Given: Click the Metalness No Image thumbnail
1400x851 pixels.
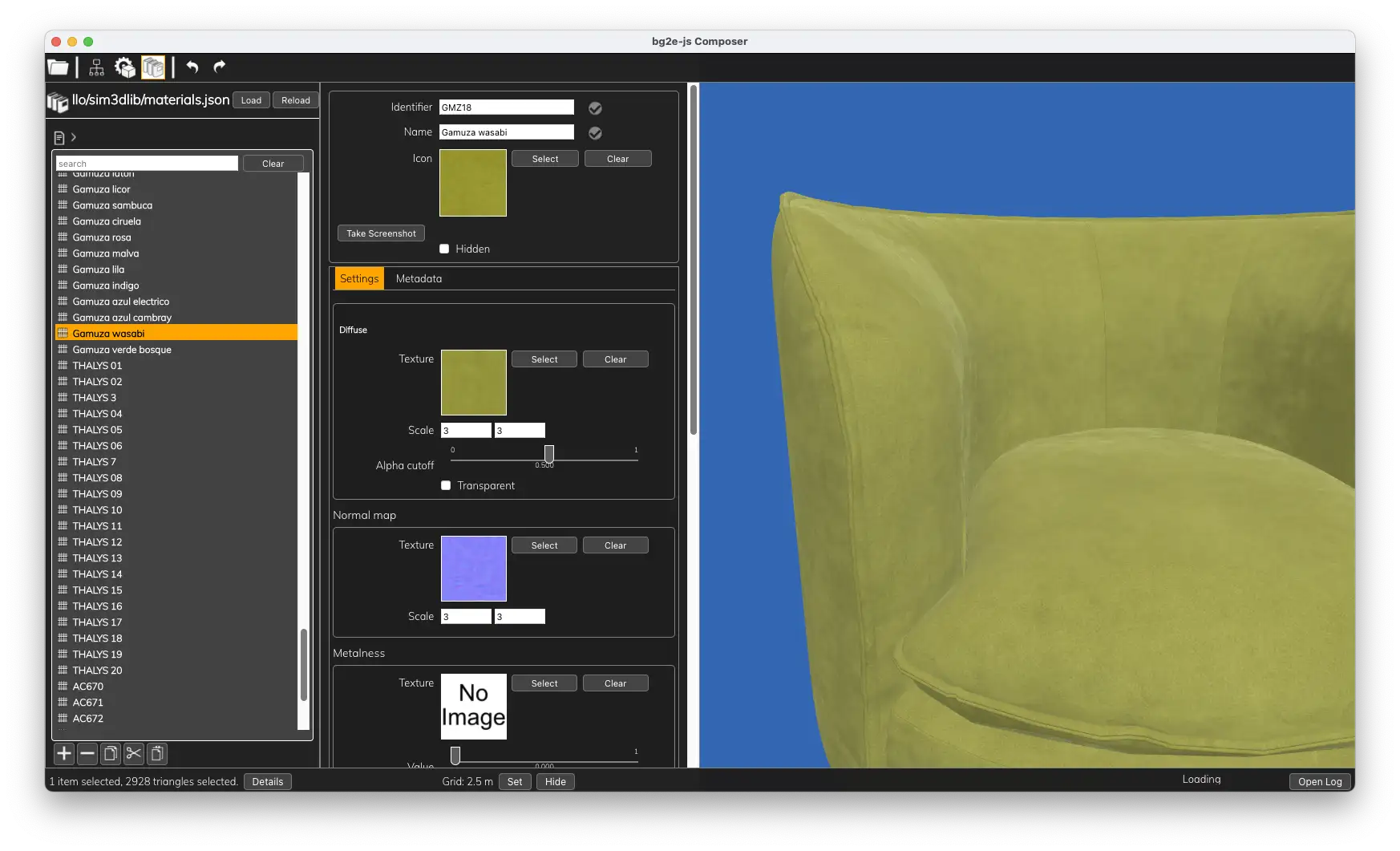Looking at the screenshot, I should (x=474, y=707).
